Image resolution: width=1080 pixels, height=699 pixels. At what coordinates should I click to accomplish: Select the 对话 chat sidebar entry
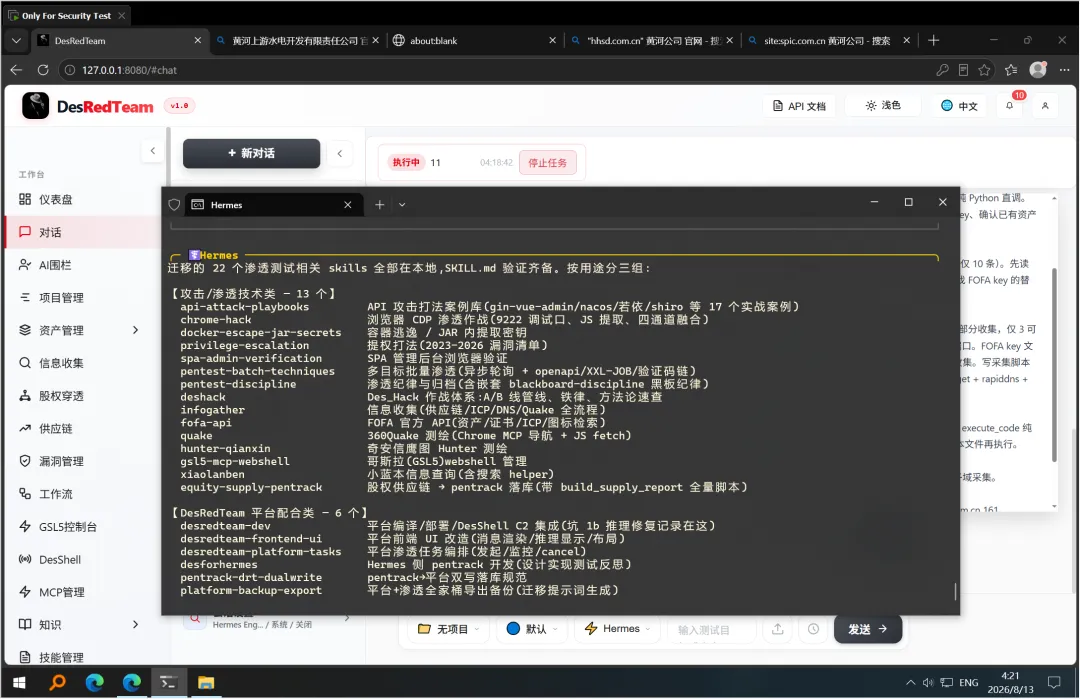83,232
